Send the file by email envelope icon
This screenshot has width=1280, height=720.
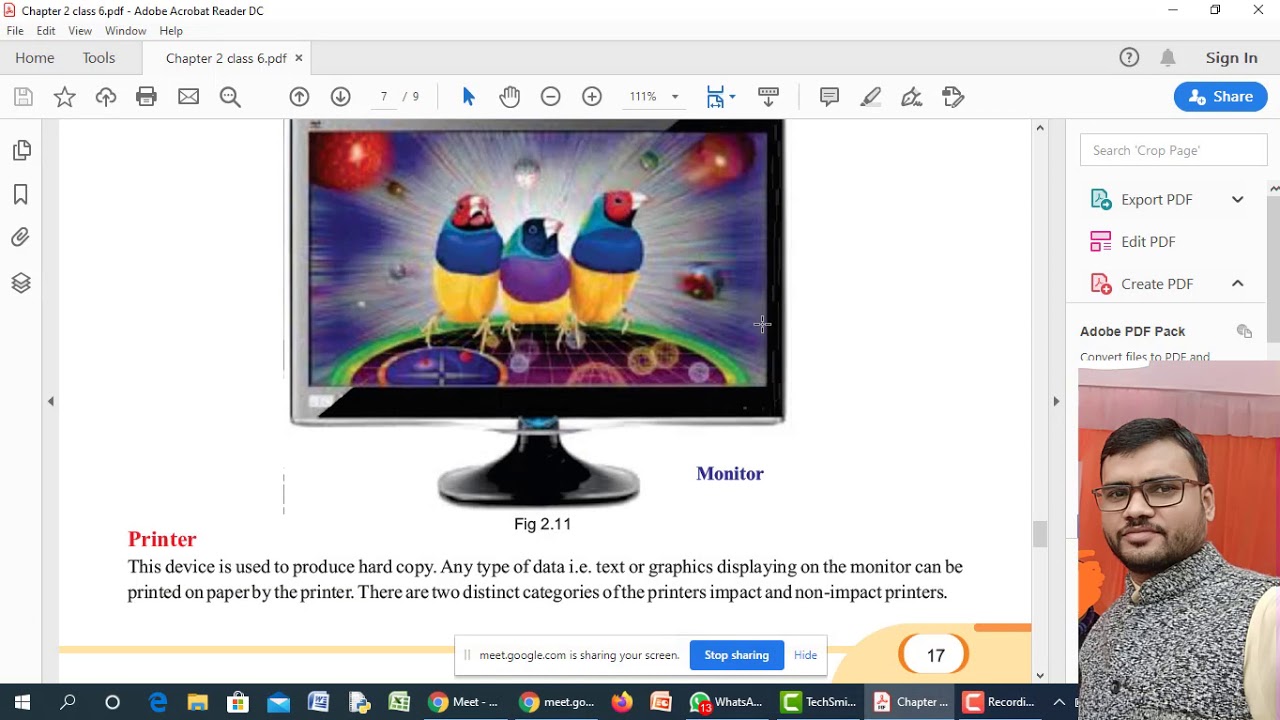coord(188,97)
